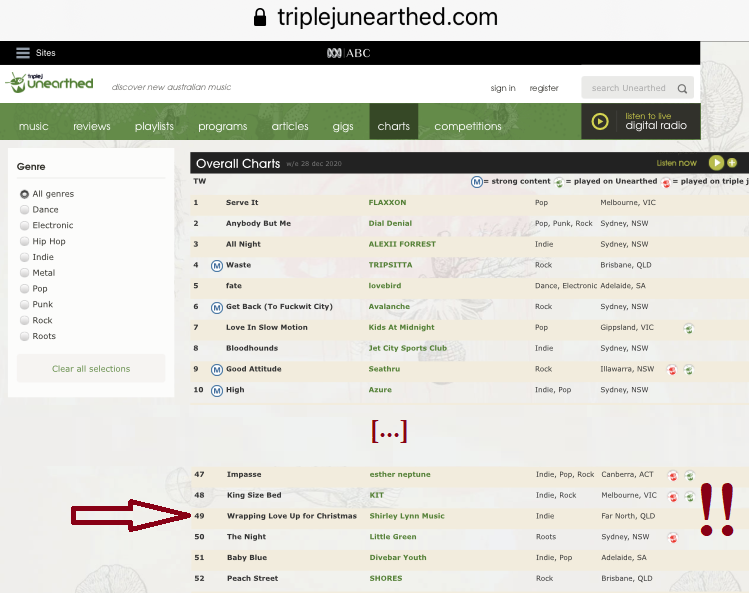Open the playlists nav tab
This screenshot has width=749, height=593.
click(154, 126)
